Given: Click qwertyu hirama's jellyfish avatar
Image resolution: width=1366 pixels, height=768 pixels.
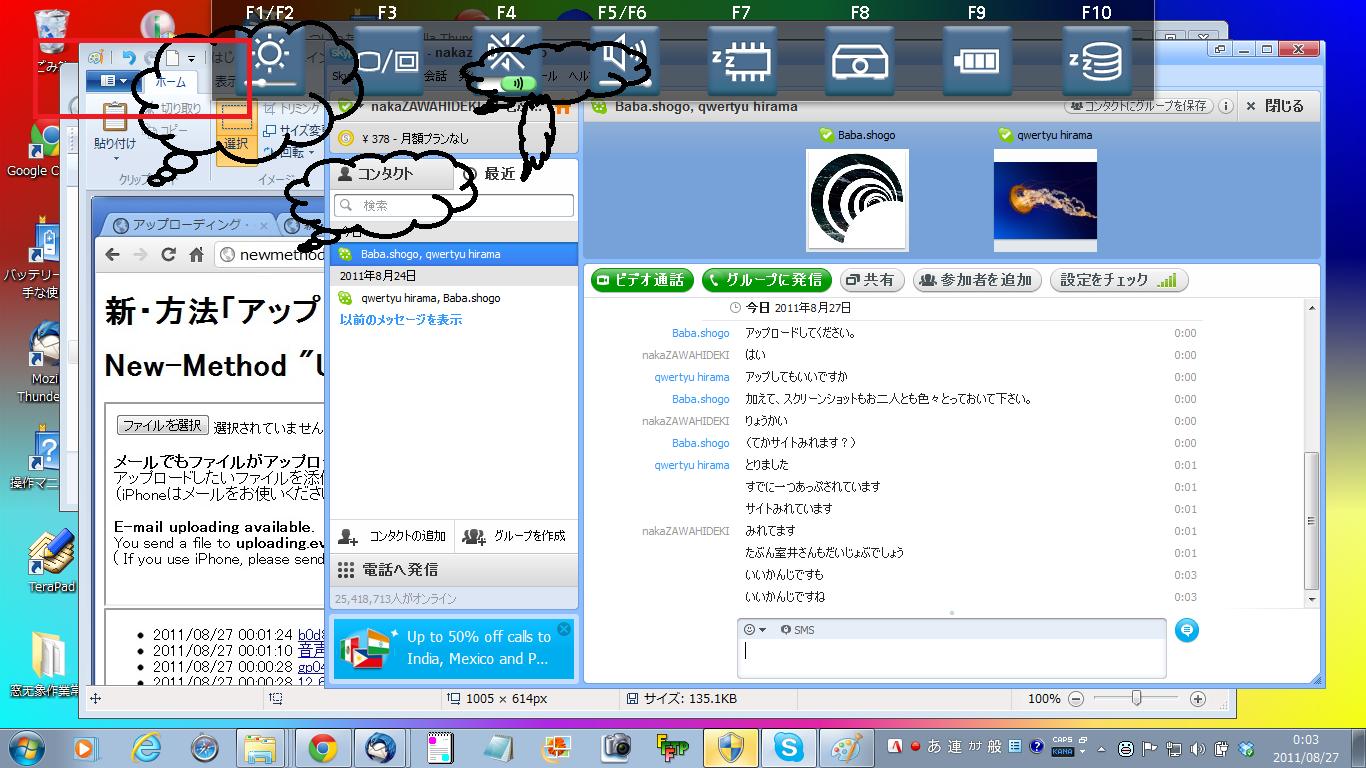Looking at the screenshot, I should tap(1045, 200).
